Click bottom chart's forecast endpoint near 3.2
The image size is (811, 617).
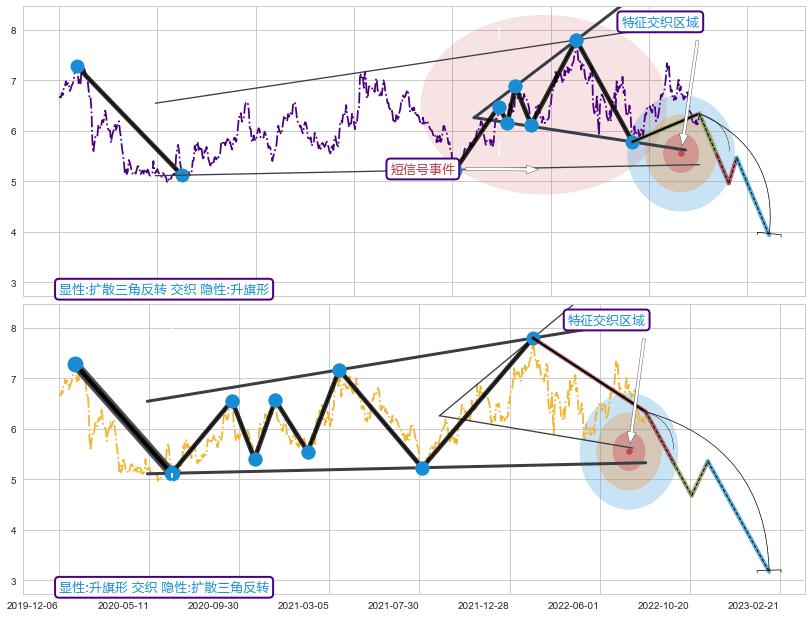(x=768, y=571)
